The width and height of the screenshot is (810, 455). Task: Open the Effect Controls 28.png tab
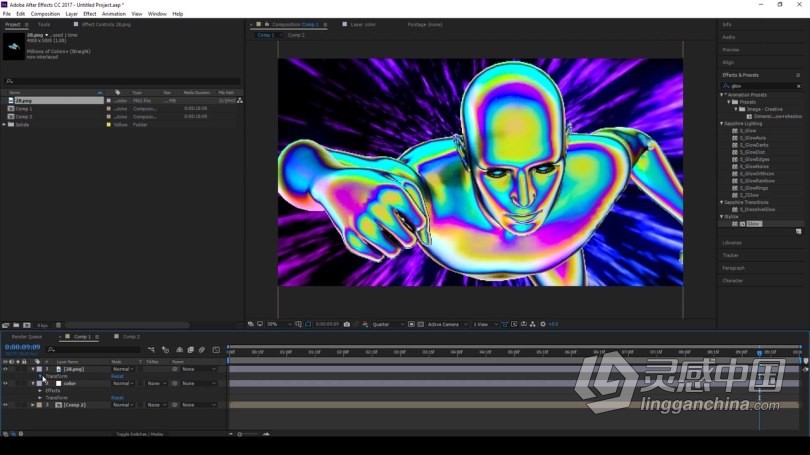coord(106,24)
